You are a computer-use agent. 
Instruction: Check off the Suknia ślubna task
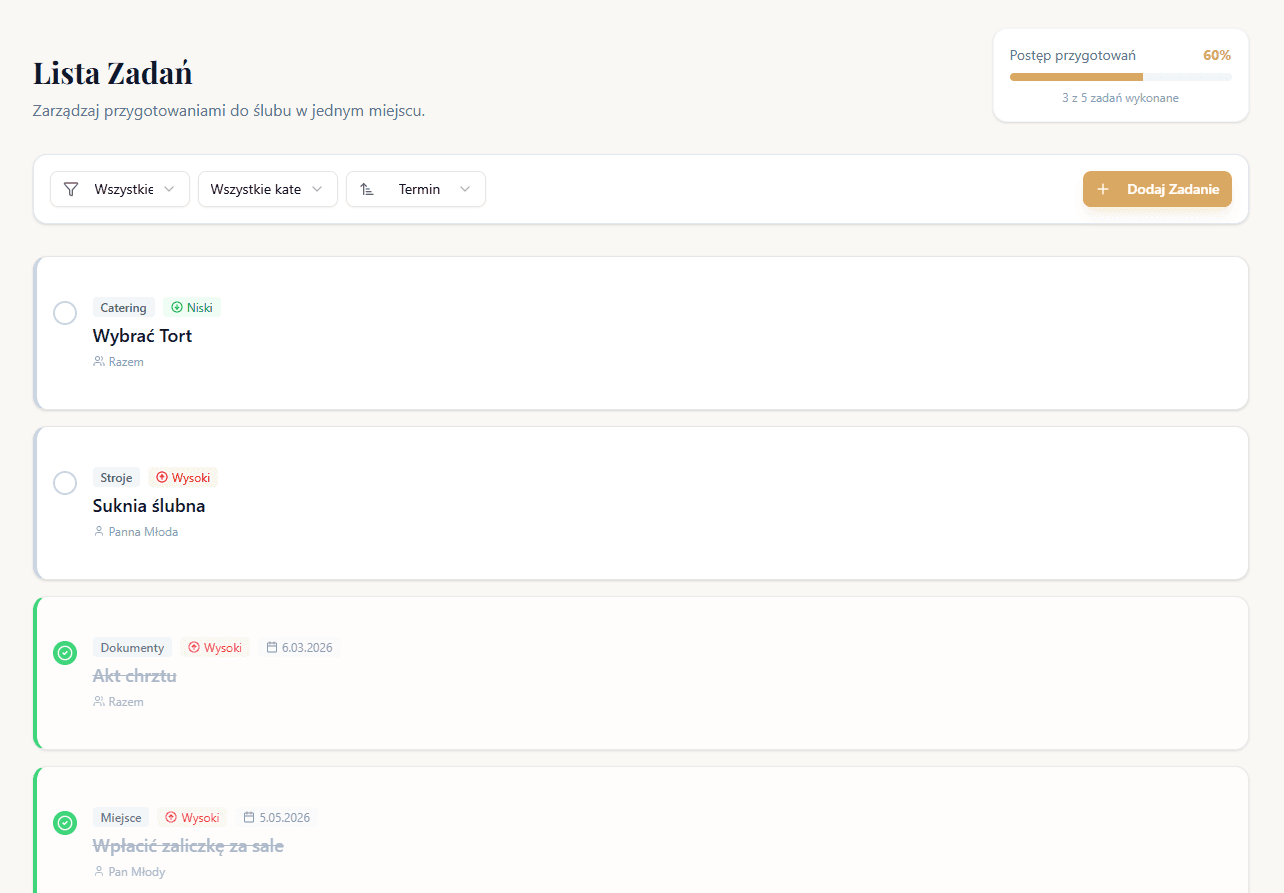pyautogui.click(x=65, y=483)
